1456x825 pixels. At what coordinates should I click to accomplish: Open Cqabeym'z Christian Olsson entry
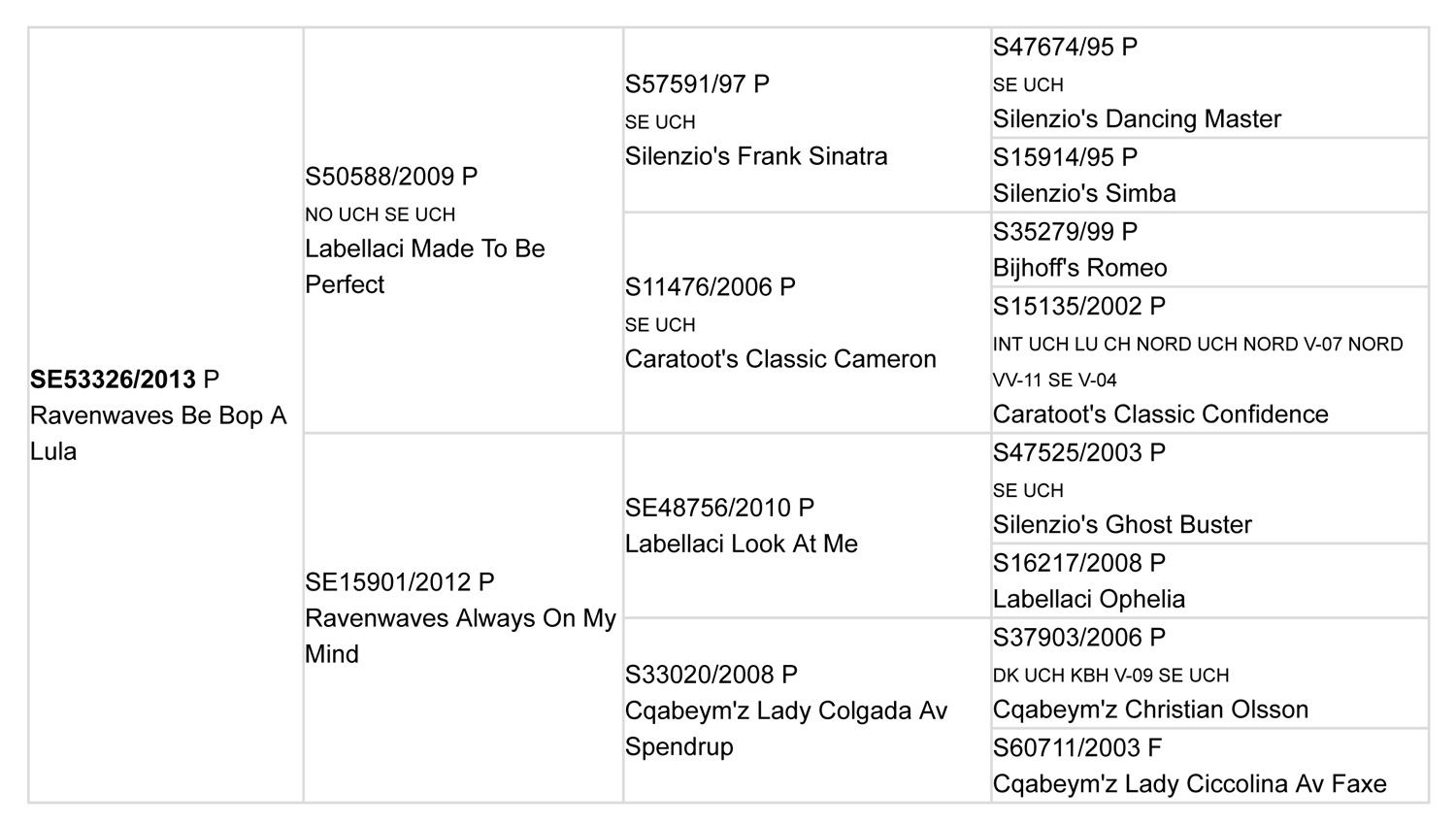coord(1149,709)
